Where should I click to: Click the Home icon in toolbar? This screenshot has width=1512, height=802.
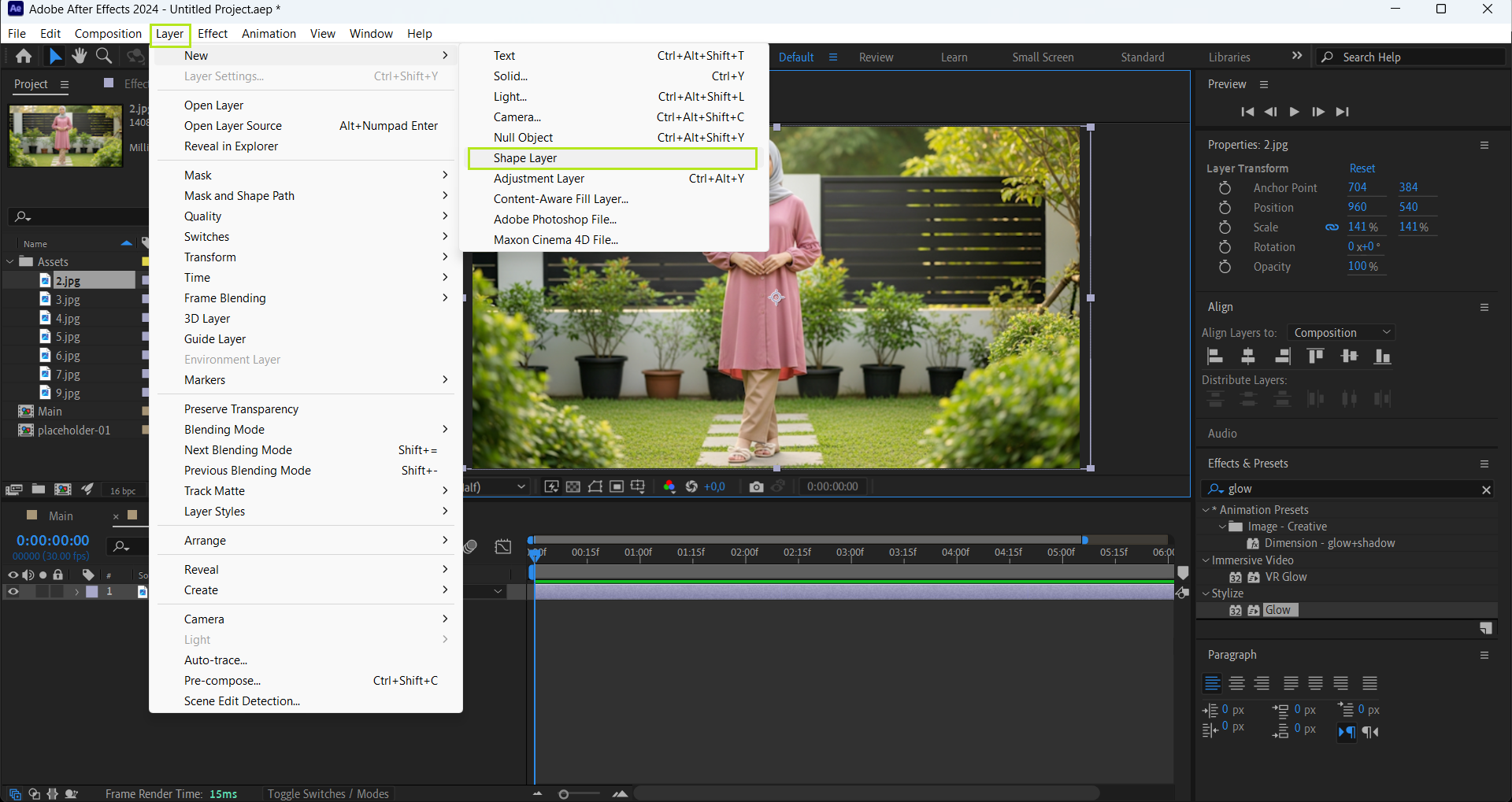click(x=24, y=56)
